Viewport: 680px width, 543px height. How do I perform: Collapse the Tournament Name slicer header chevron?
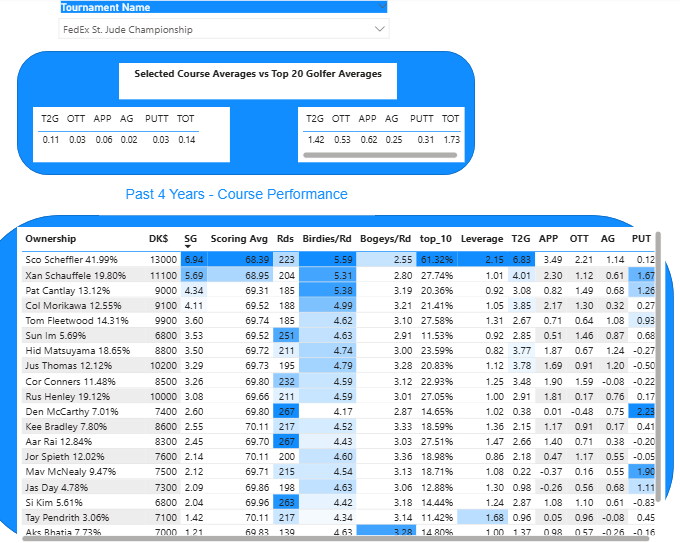382,6
